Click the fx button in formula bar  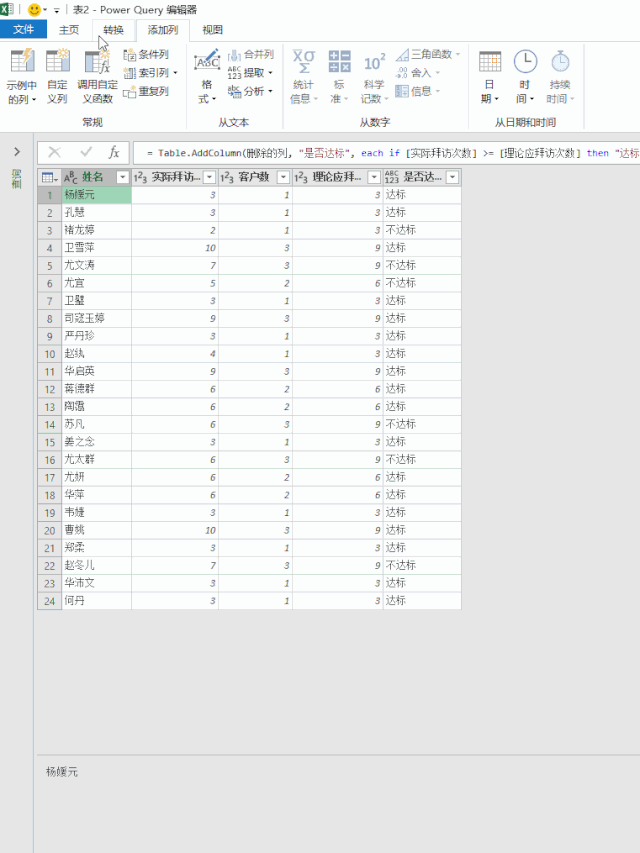114,152
